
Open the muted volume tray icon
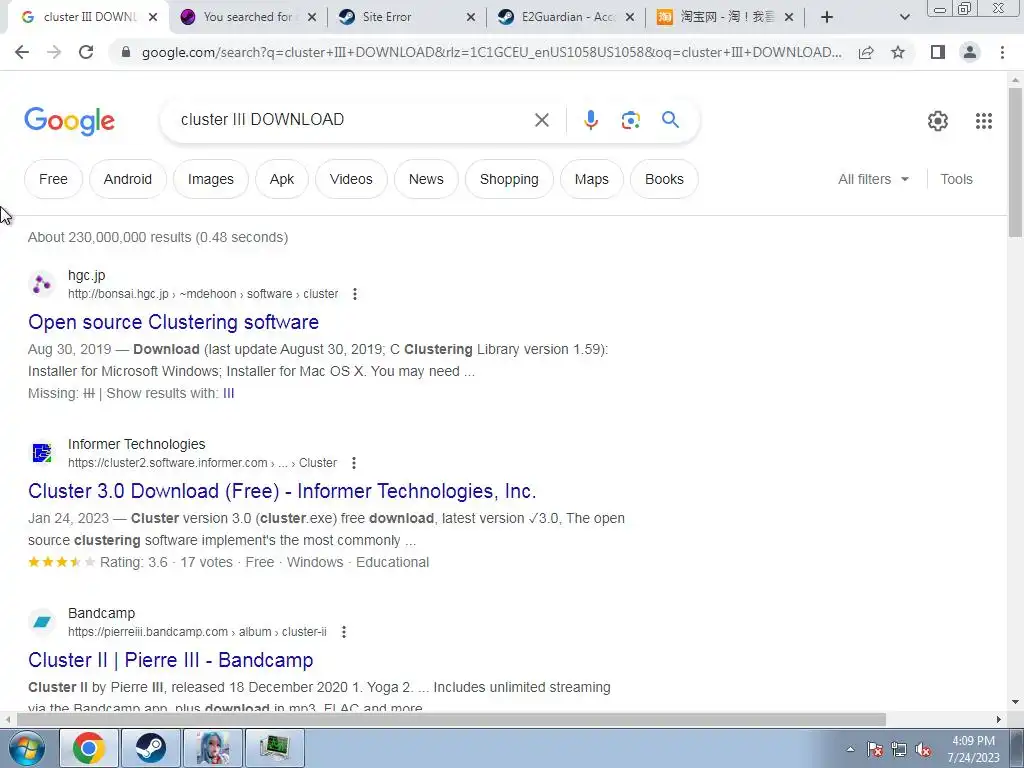(923, 749)
